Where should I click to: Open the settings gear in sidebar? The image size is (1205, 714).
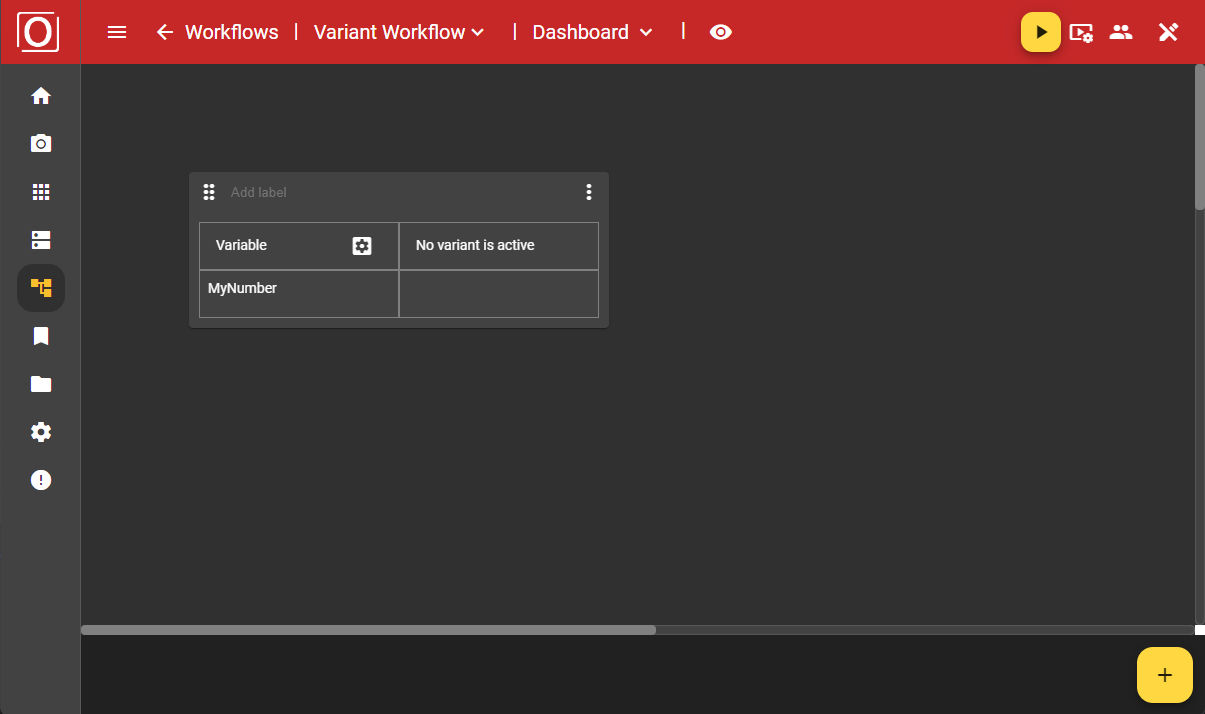click(41, 432)
